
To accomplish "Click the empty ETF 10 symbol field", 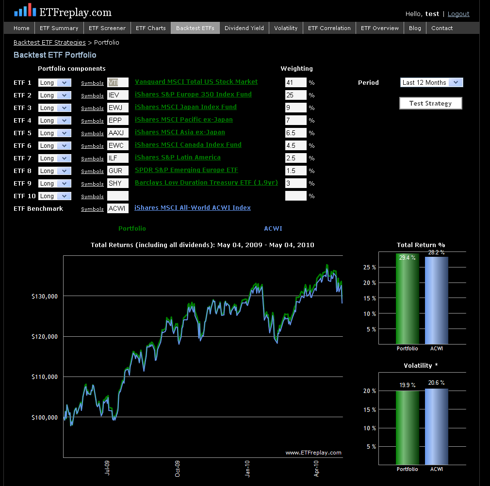I will [118, 196].
